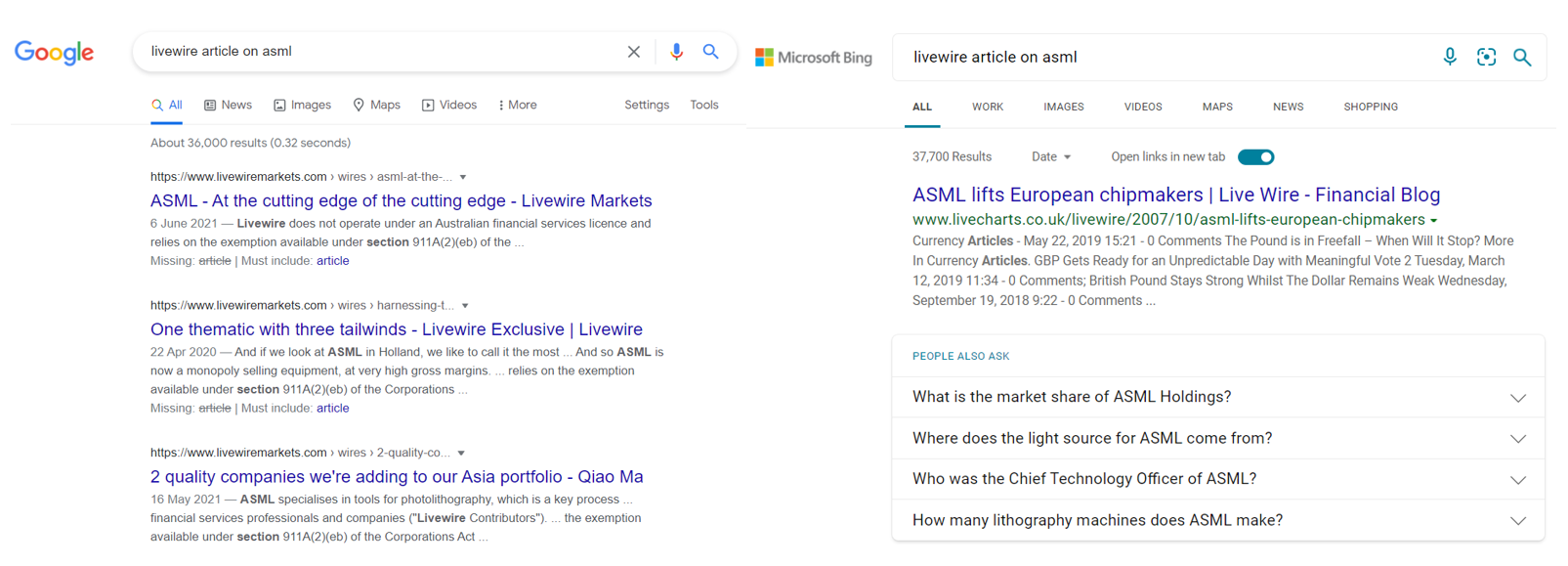1568x566 pixels.
Task: Switch to Google News tab
Action: tap(228, 106)
